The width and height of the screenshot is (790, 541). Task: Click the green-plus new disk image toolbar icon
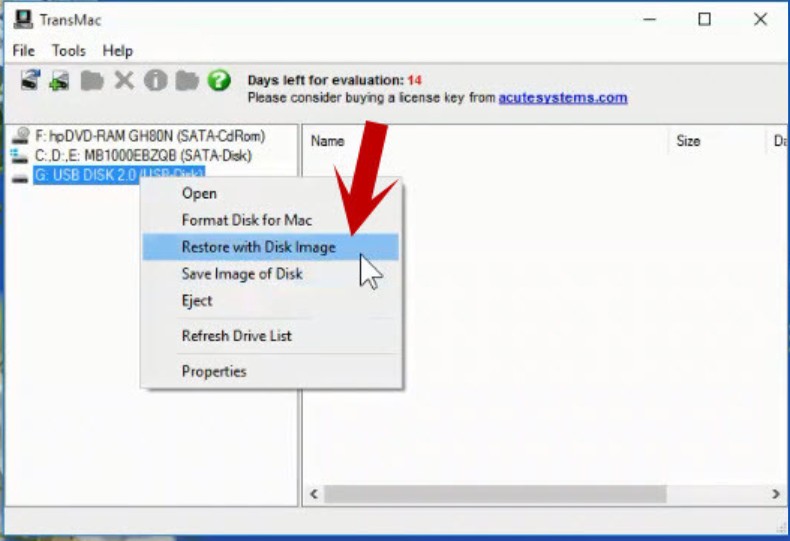(x=60, y=81)
